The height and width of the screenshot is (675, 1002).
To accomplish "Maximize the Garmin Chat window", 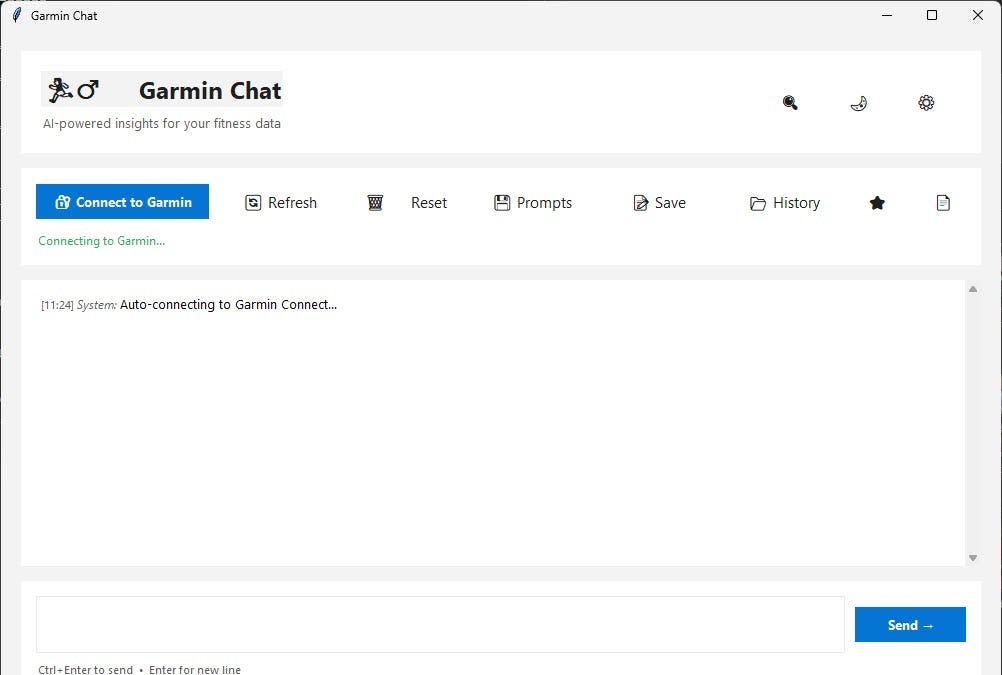I will tap(932, 15).
